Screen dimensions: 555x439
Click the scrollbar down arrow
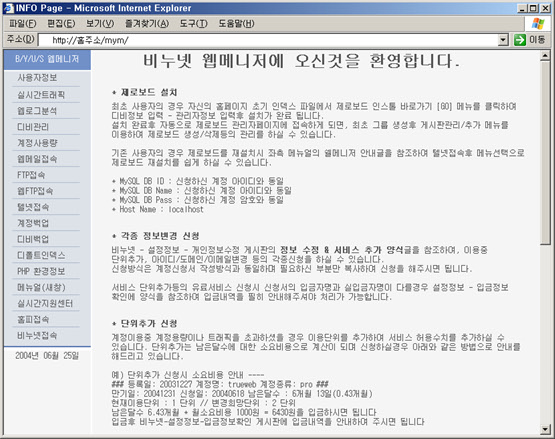point(545,430)
